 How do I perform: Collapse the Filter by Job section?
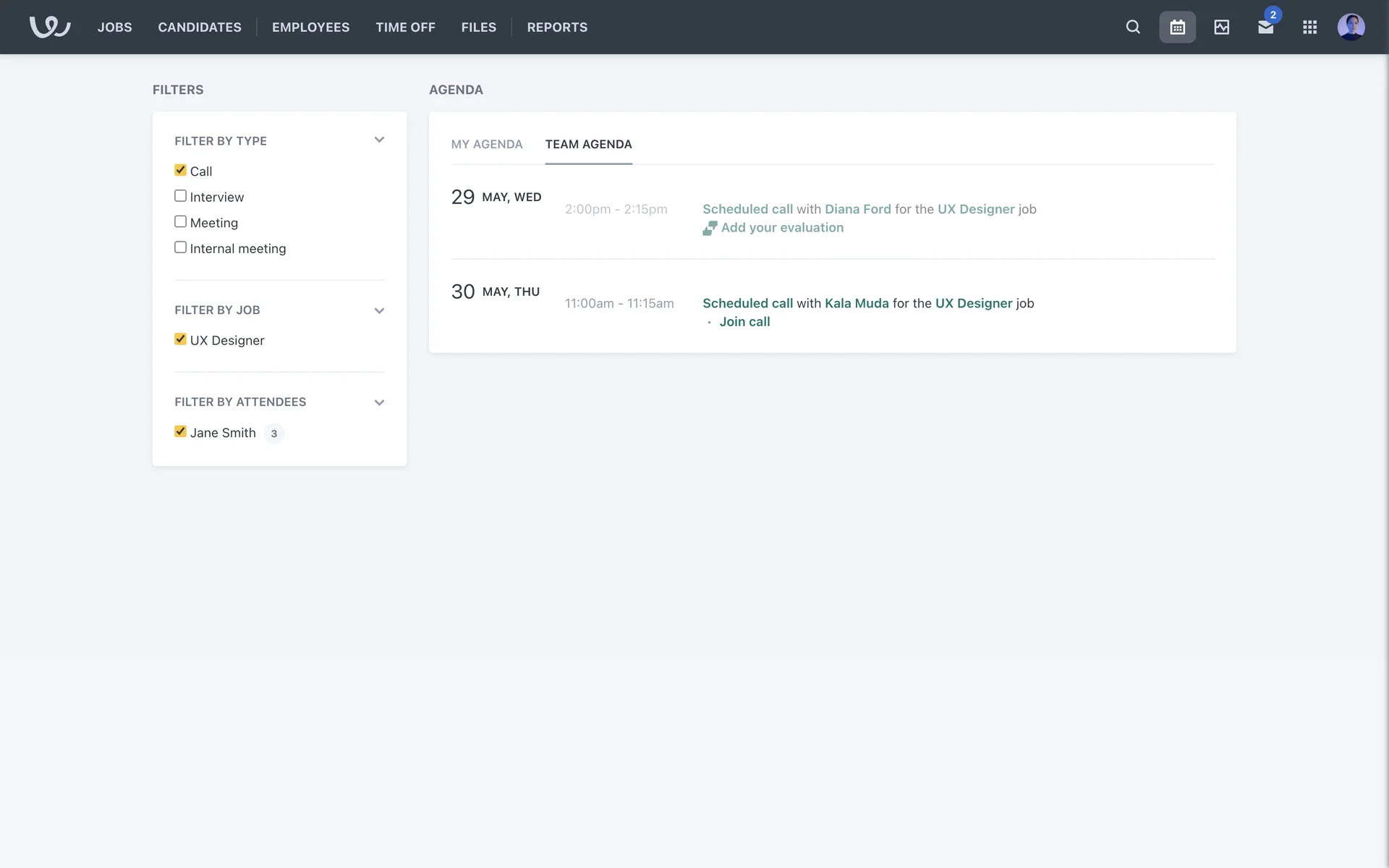(379, 310)
